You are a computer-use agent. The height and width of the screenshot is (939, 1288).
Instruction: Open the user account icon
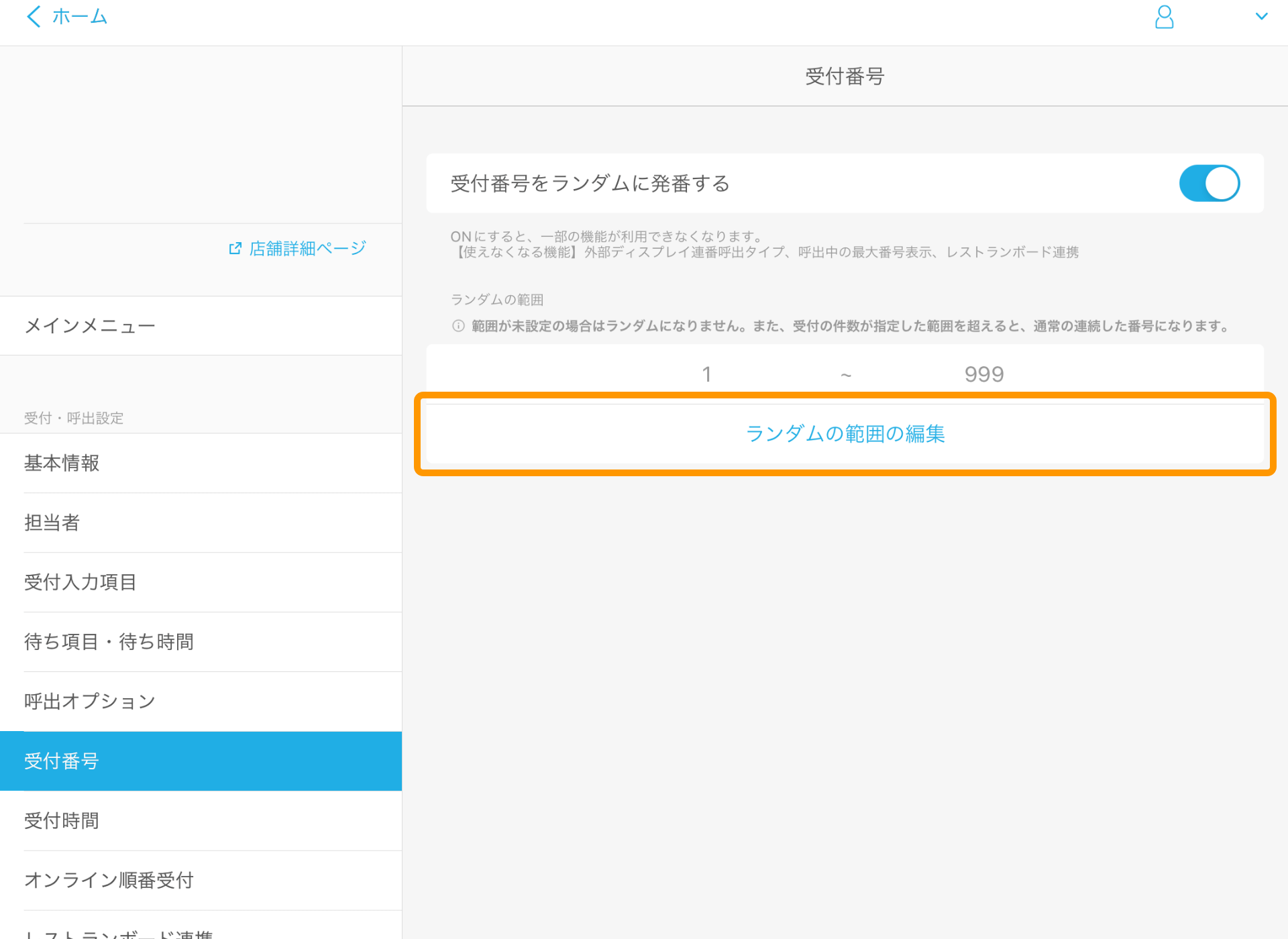click(x=1164, y=17)
